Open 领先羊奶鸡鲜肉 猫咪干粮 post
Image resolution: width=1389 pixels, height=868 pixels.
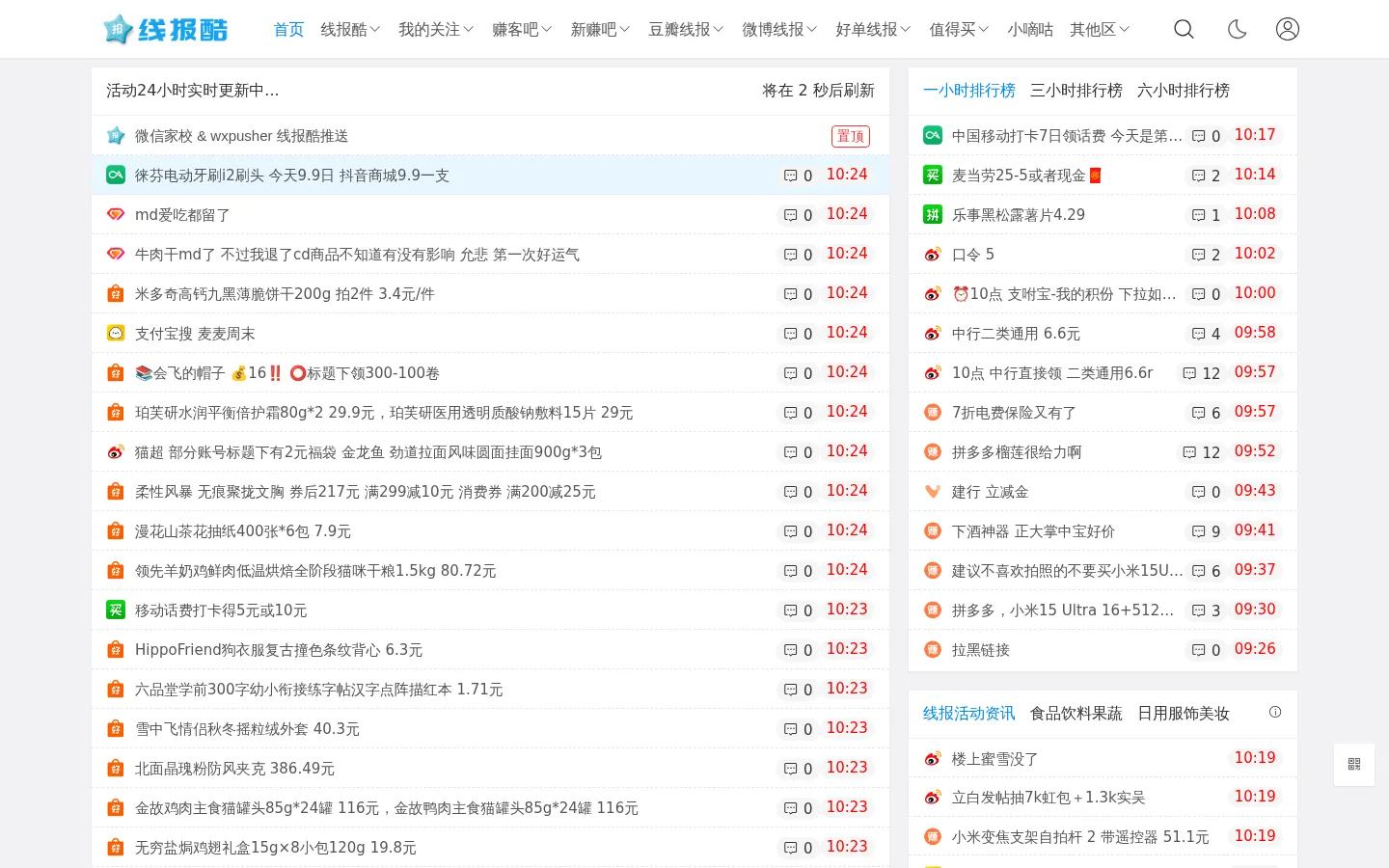point(315,571)
